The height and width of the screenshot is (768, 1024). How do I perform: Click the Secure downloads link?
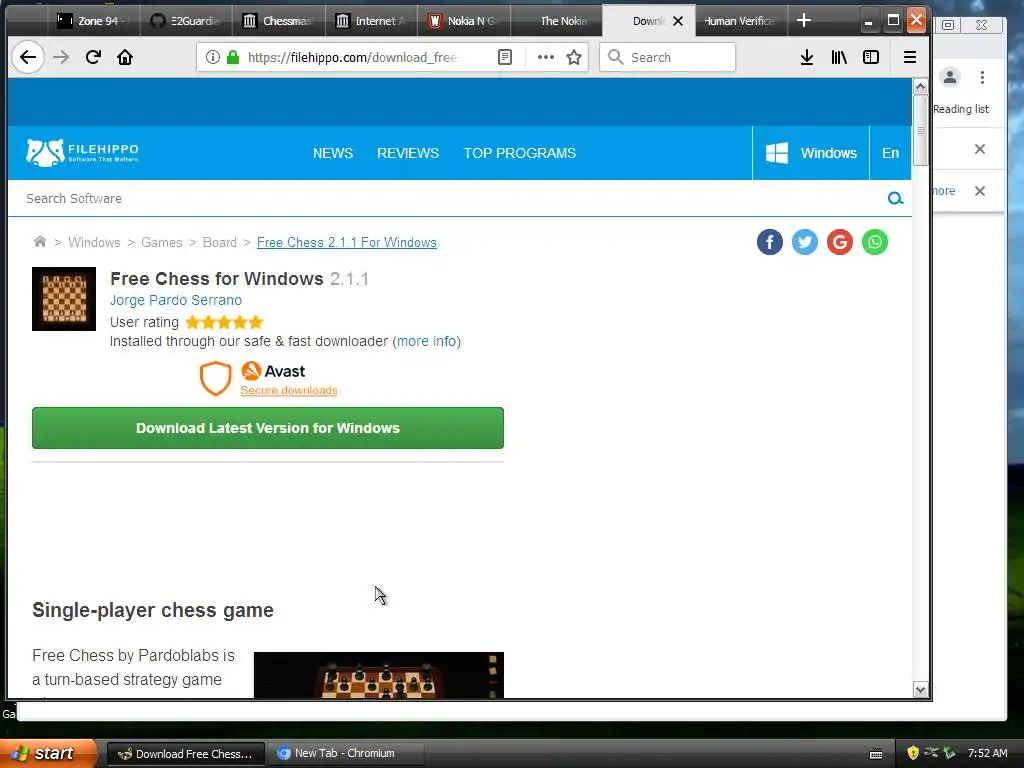(289, 390)
